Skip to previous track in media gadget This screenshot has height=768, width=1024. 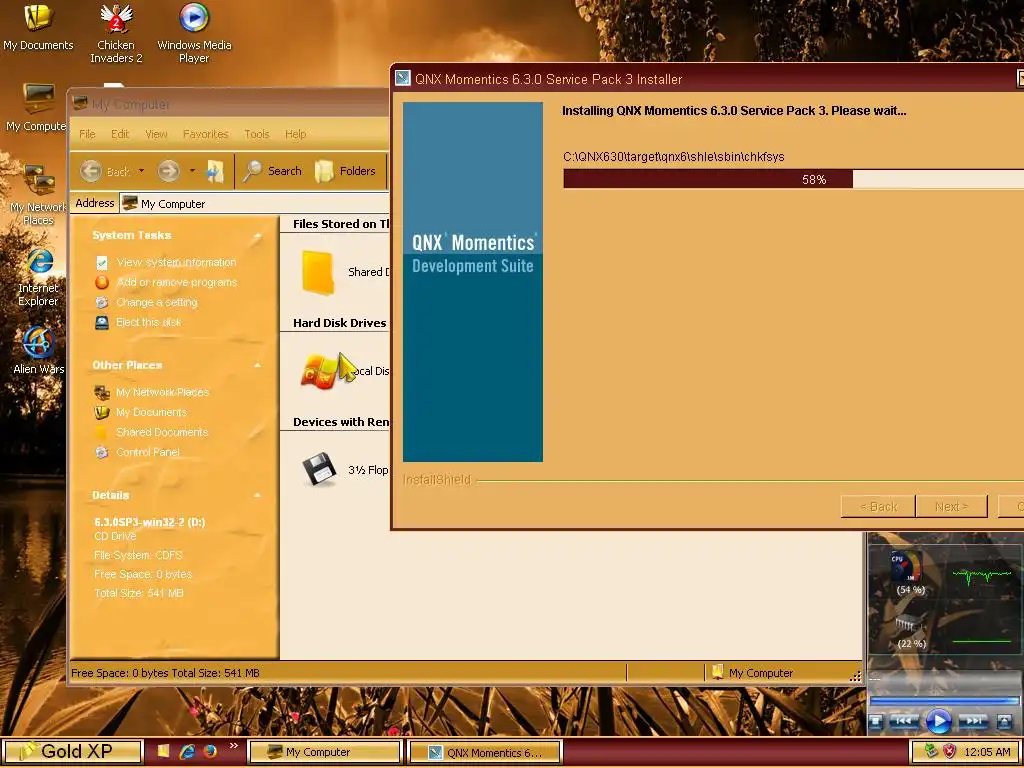904,722
